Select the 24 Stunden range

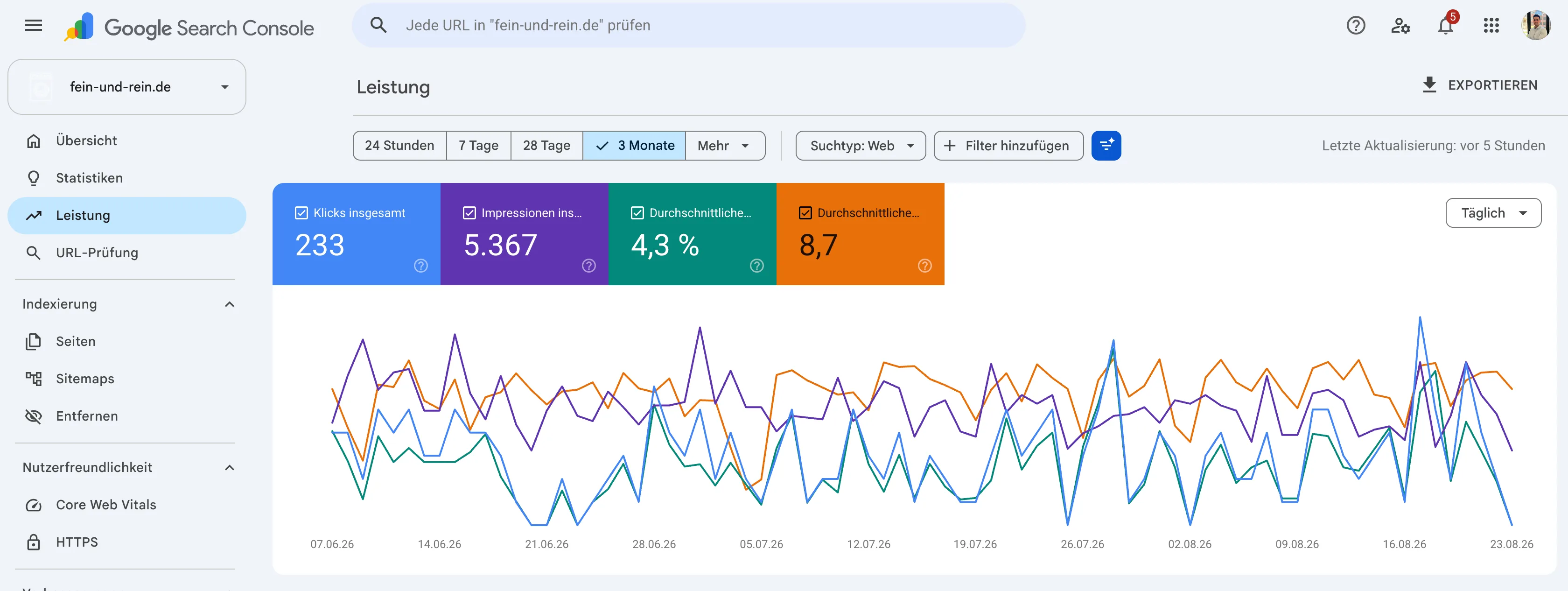(x=399, y=146)
